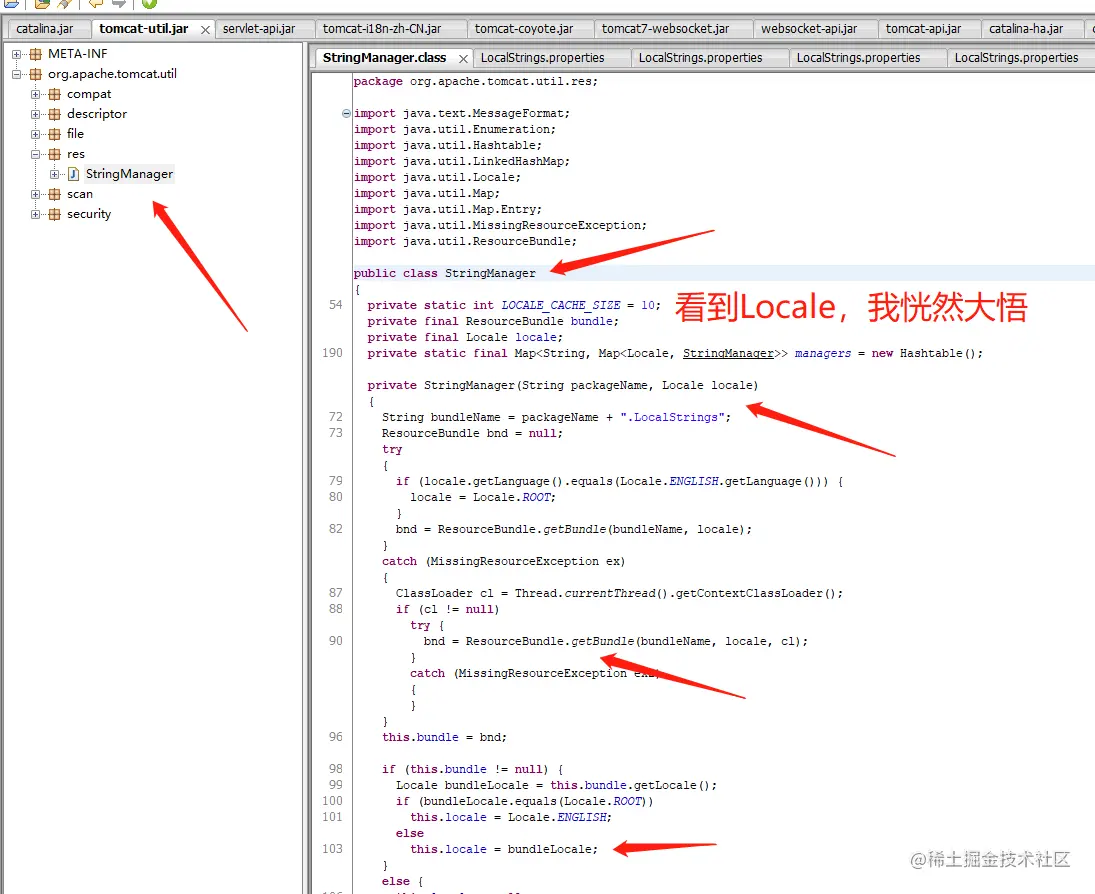Click the scan package icon
Image resolution: width=1095 pixels, height=894 pixels.
[54, 194]
